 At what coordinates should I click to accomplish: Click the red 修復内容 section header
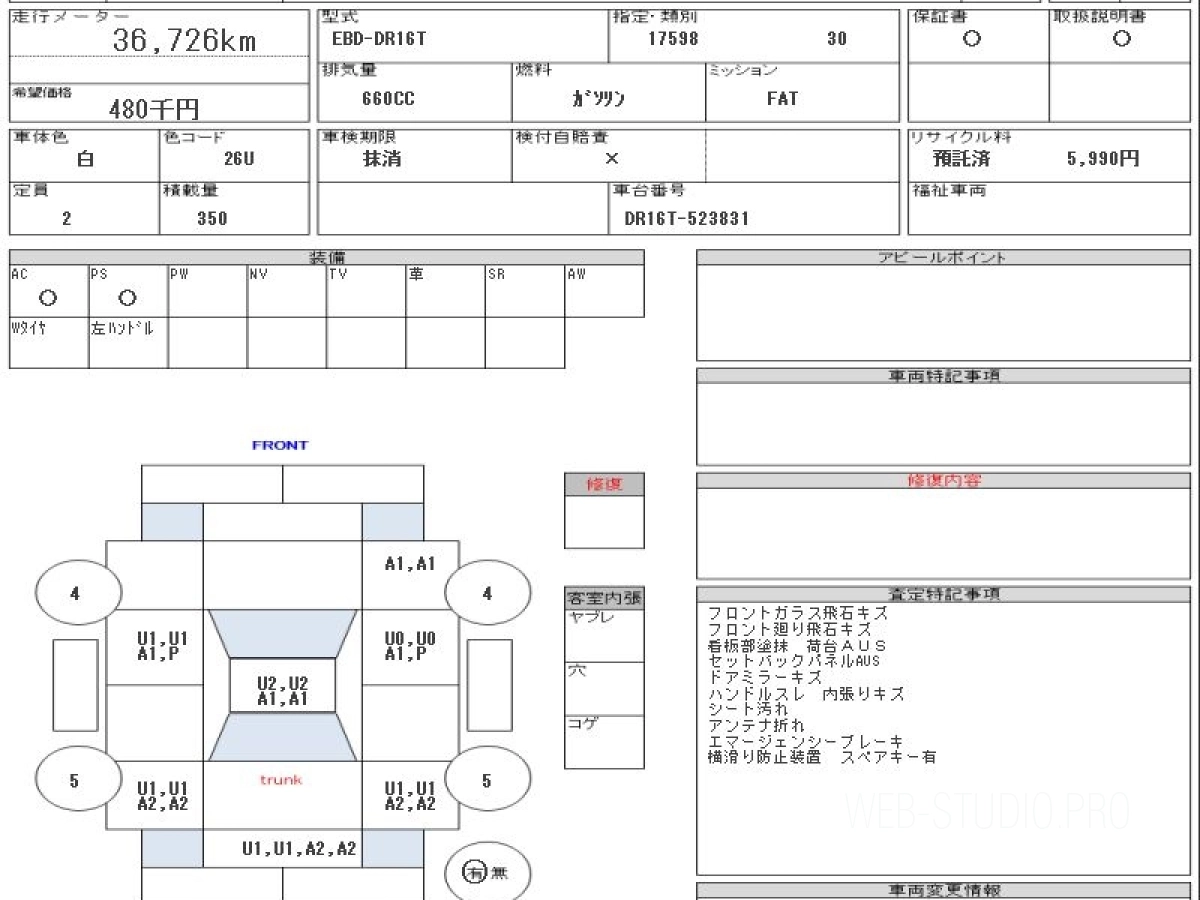tap(942, 480)
